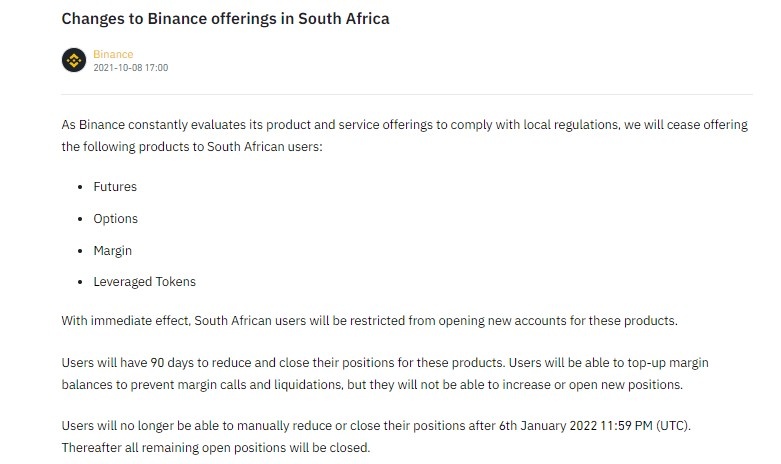Click the bullet point beside Futures

coord(80,187)
